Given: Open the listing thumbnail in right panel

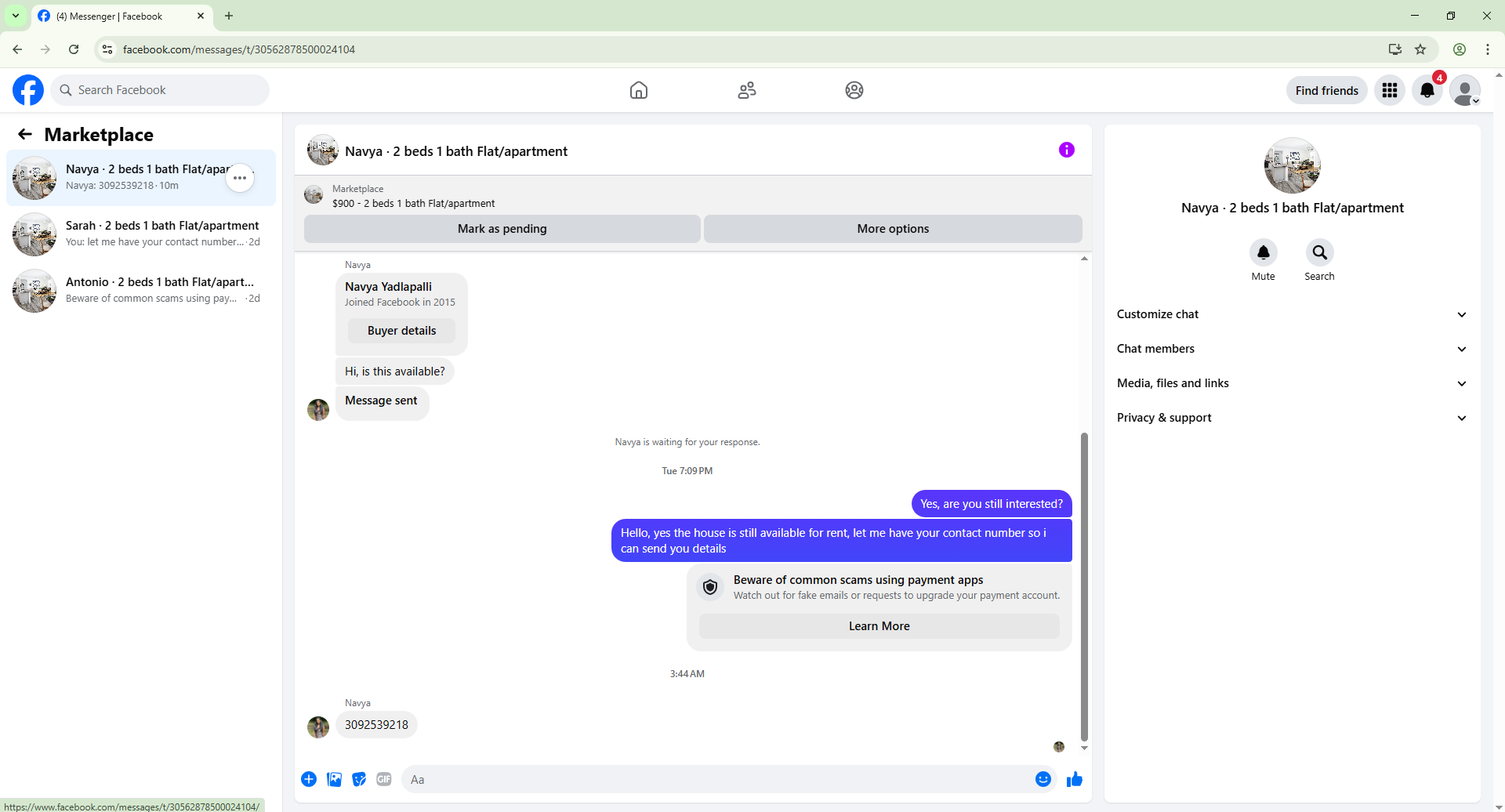Looking at the screenshot, I should (x=1293, y=165).
